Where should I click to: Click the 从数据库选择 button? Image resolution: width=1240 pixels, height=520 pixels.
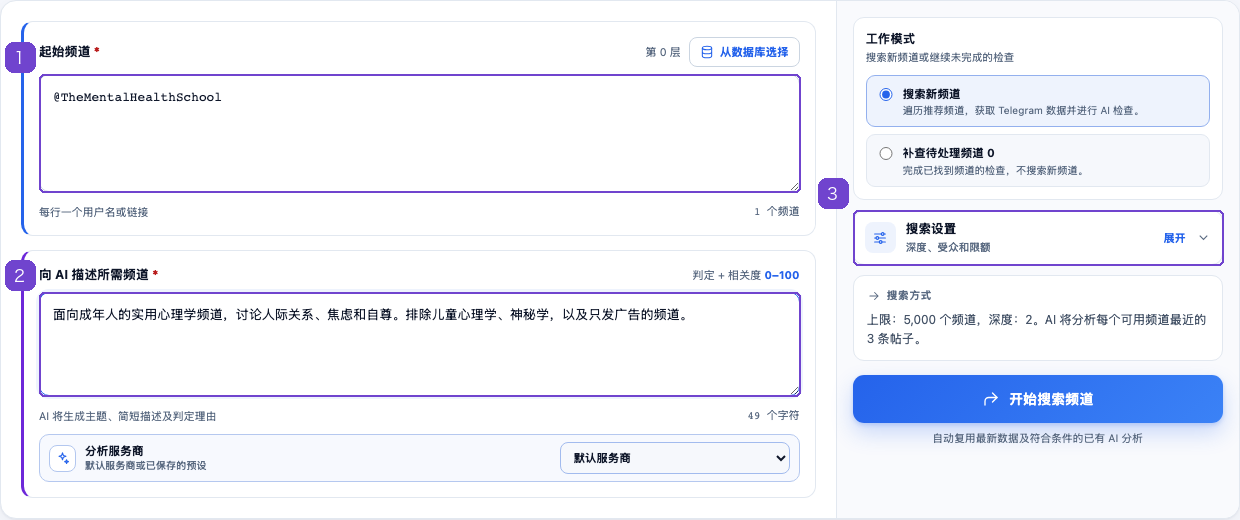click(x=744, y=52)
